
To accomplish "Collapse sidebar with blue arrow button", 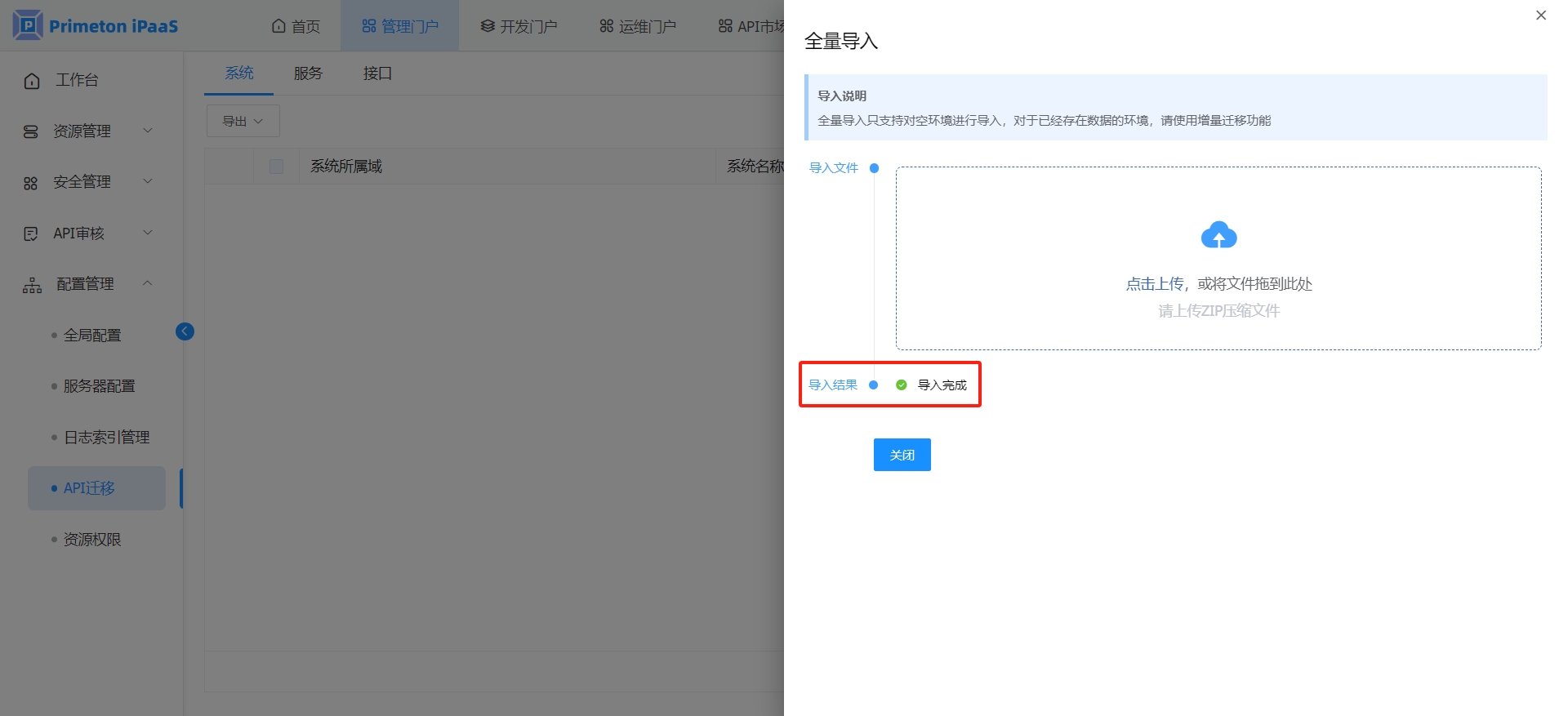I will (185, 331).
